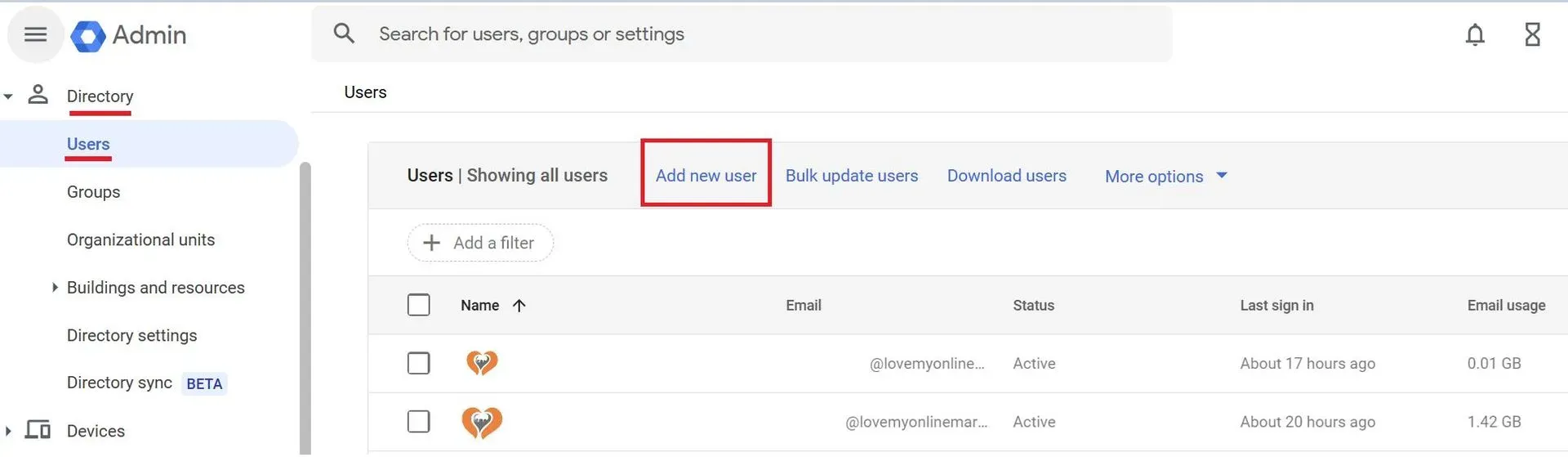Open the main hamburger menu
The height and width of the screenshot is (457, 1568).
[35, 34]
